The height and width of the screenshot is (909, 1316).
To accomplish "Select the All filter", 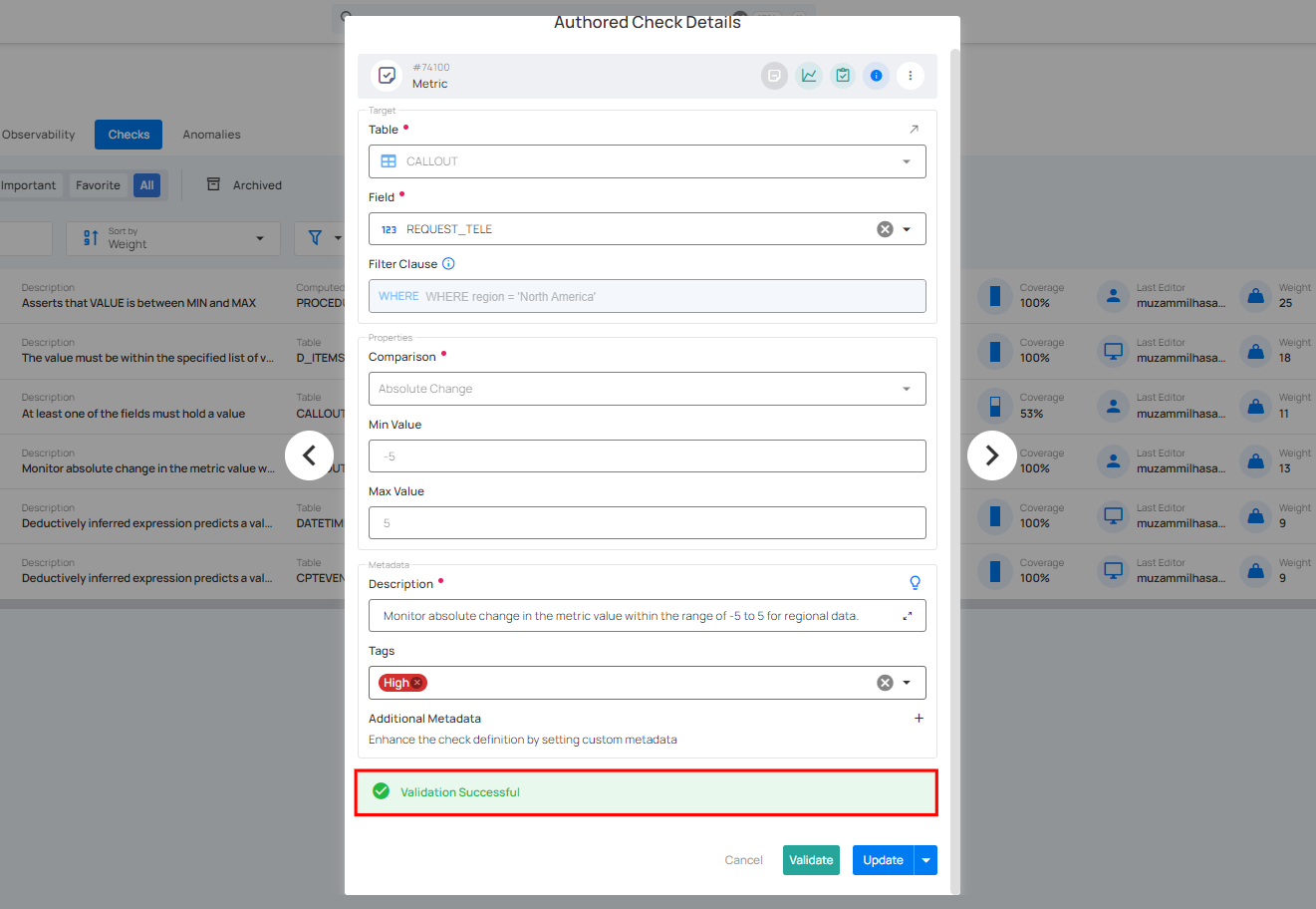I will [x=146, y=185].
